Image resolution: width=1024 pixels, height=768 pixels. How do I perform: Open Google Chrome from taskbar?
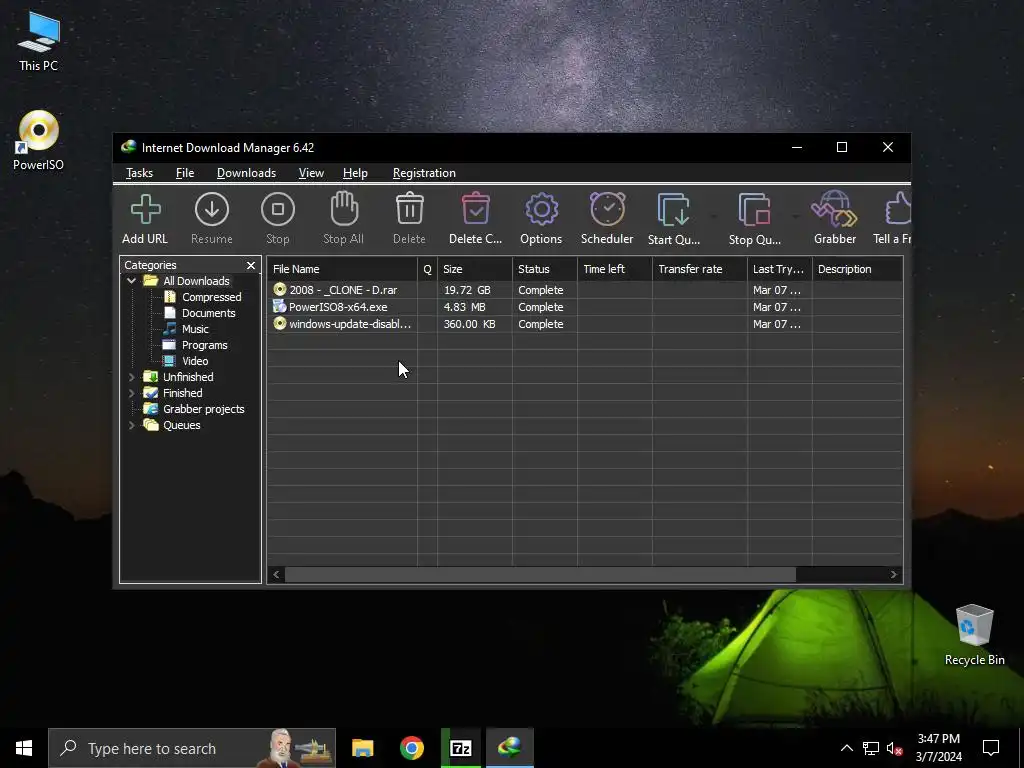(x=411, y=748)
